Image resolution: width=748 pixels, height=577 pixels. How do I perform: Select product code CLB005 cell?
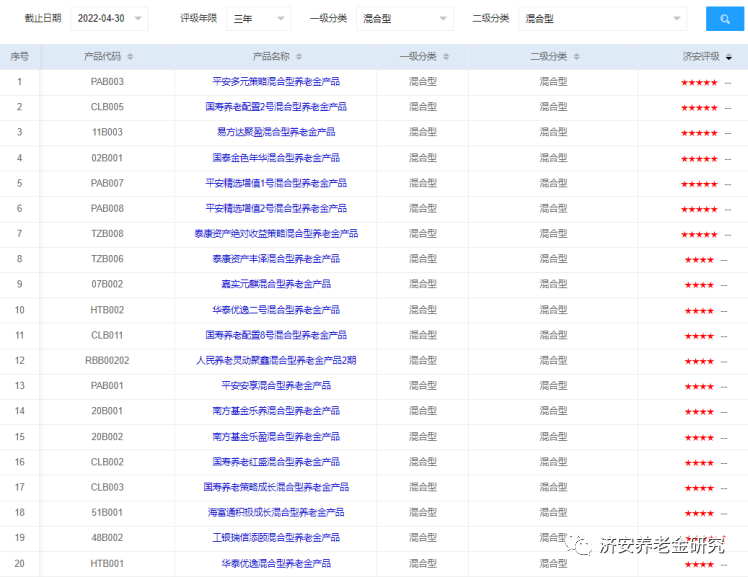coord(107,107)
